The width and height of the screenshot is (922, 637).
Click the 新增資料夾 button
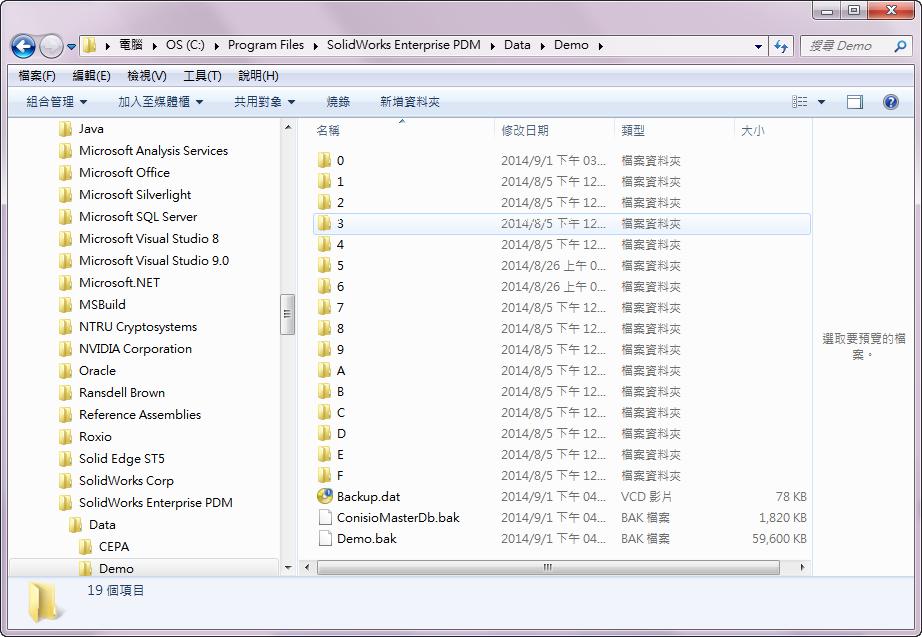click(x=410, y=102)
